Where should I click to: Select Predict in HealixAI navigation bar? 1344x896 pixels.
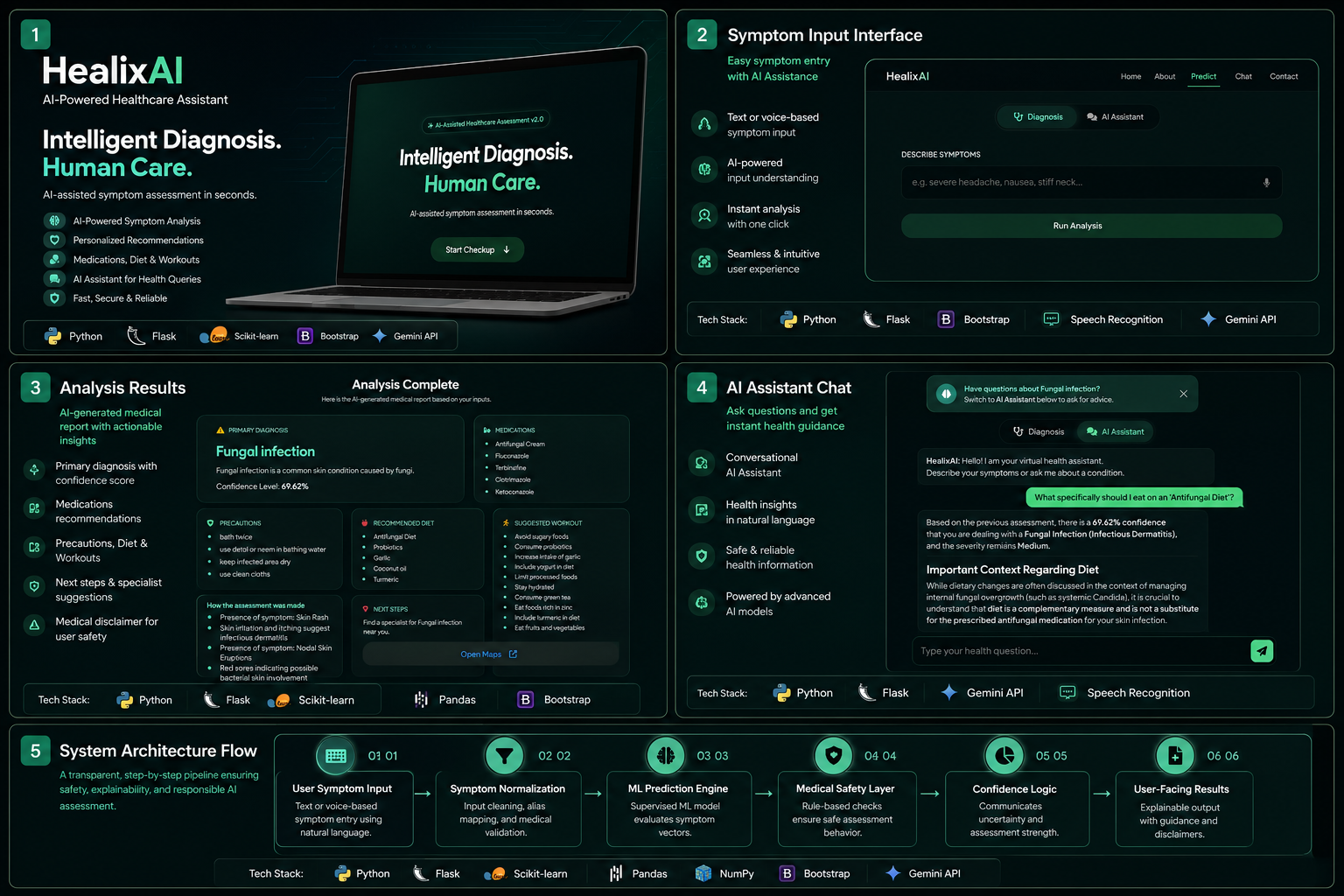click(1203, 76)
